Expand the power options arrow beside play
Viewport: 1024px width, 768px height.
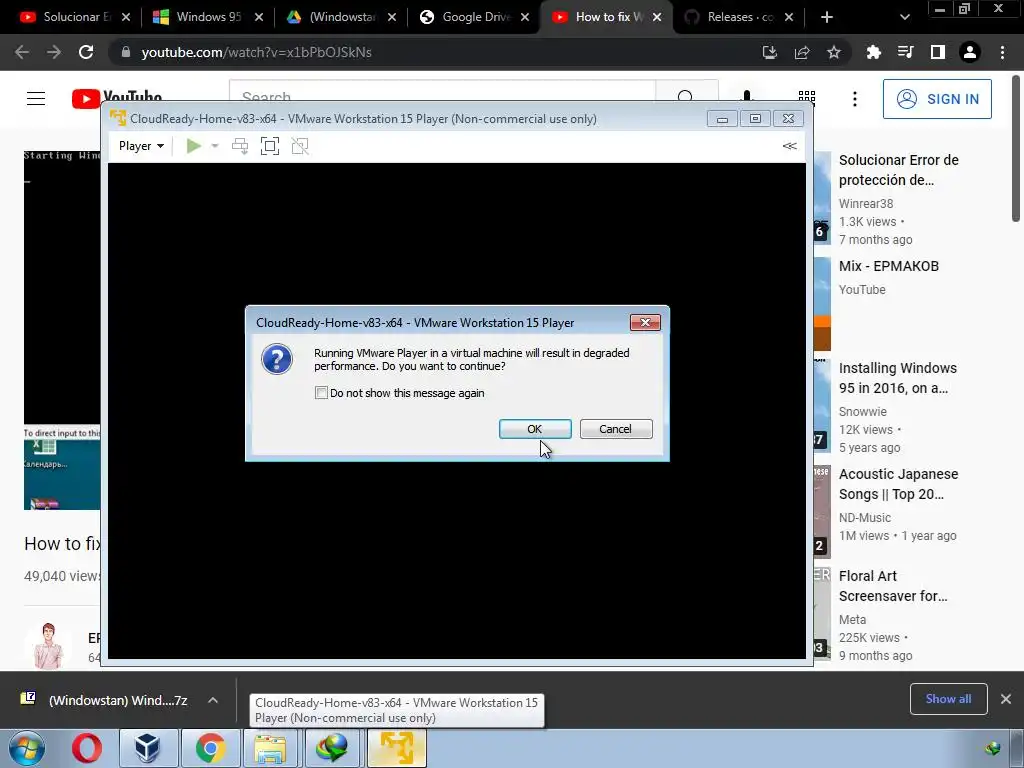[215, 146]
